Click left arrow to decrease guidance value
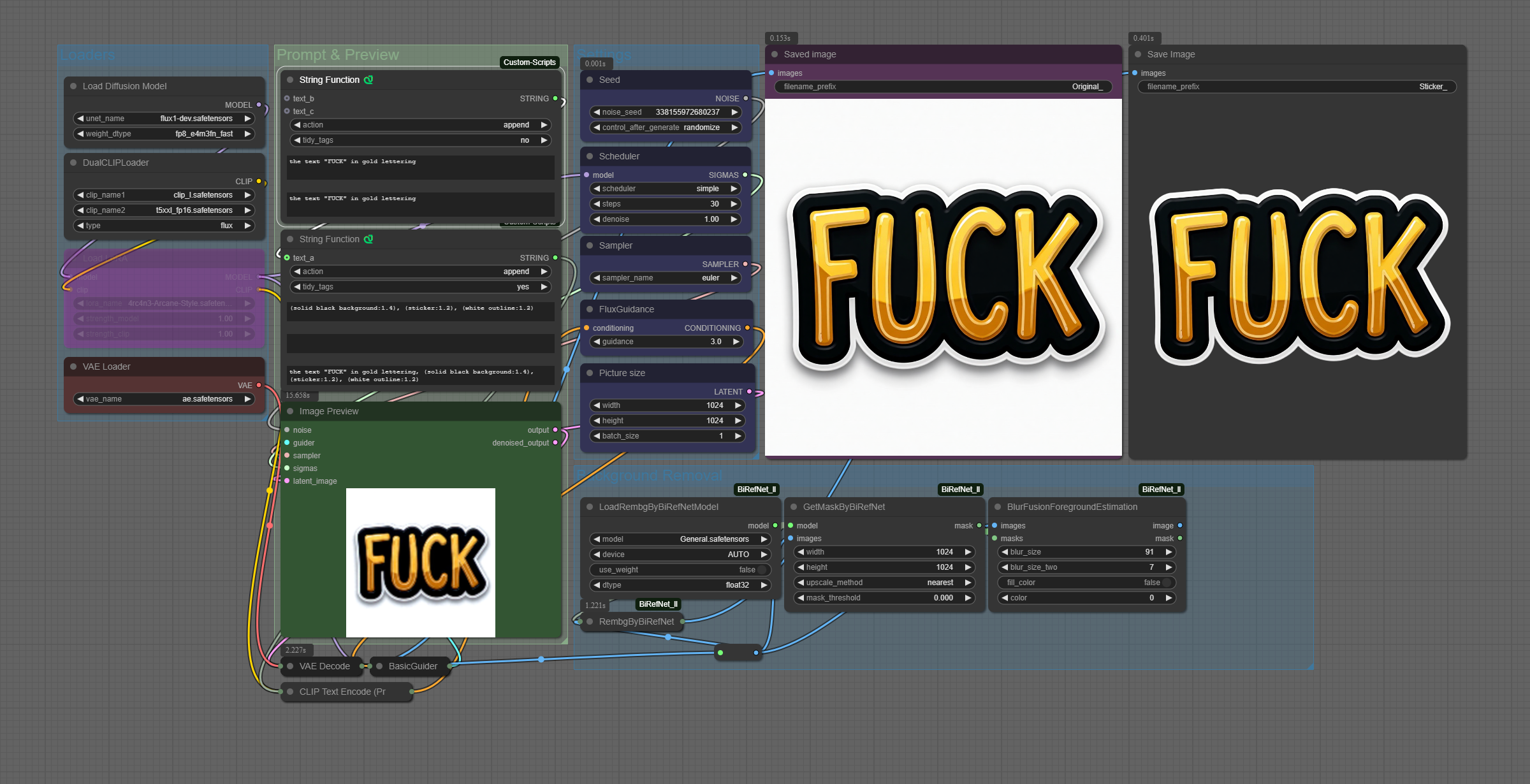 597,342
